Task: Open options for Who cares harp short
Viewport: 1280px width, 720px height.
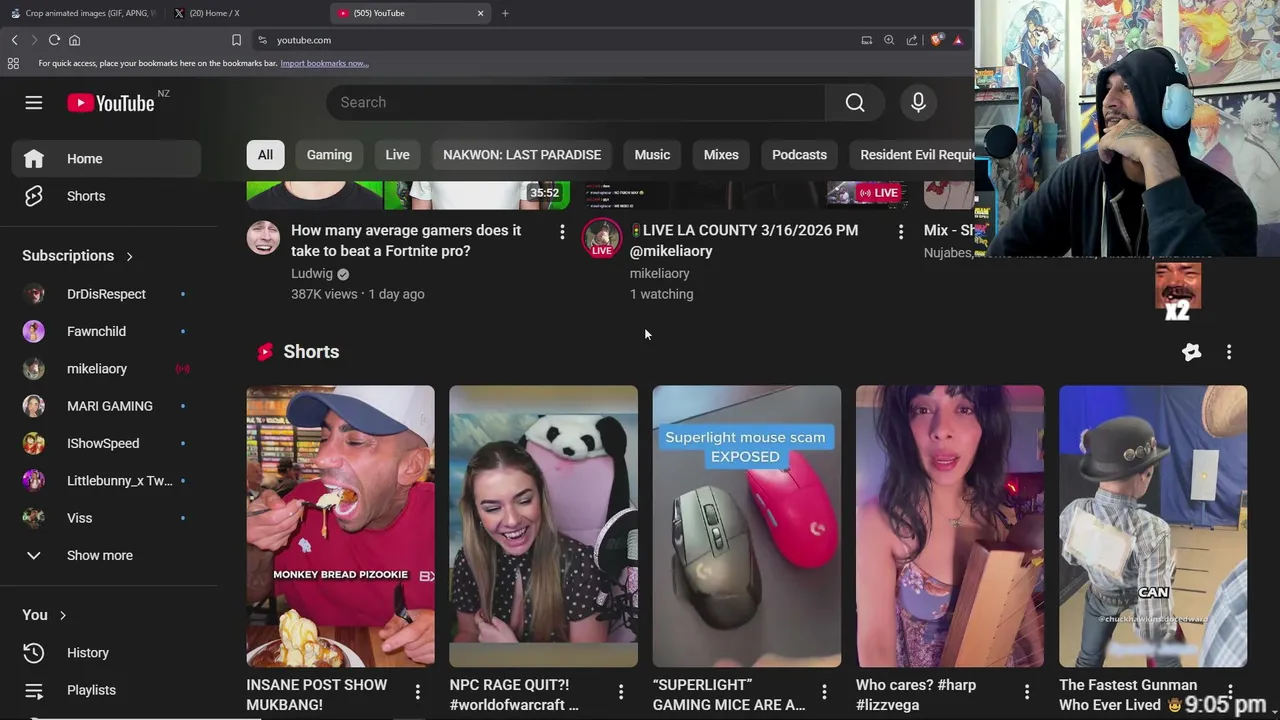Action: 1027,692
